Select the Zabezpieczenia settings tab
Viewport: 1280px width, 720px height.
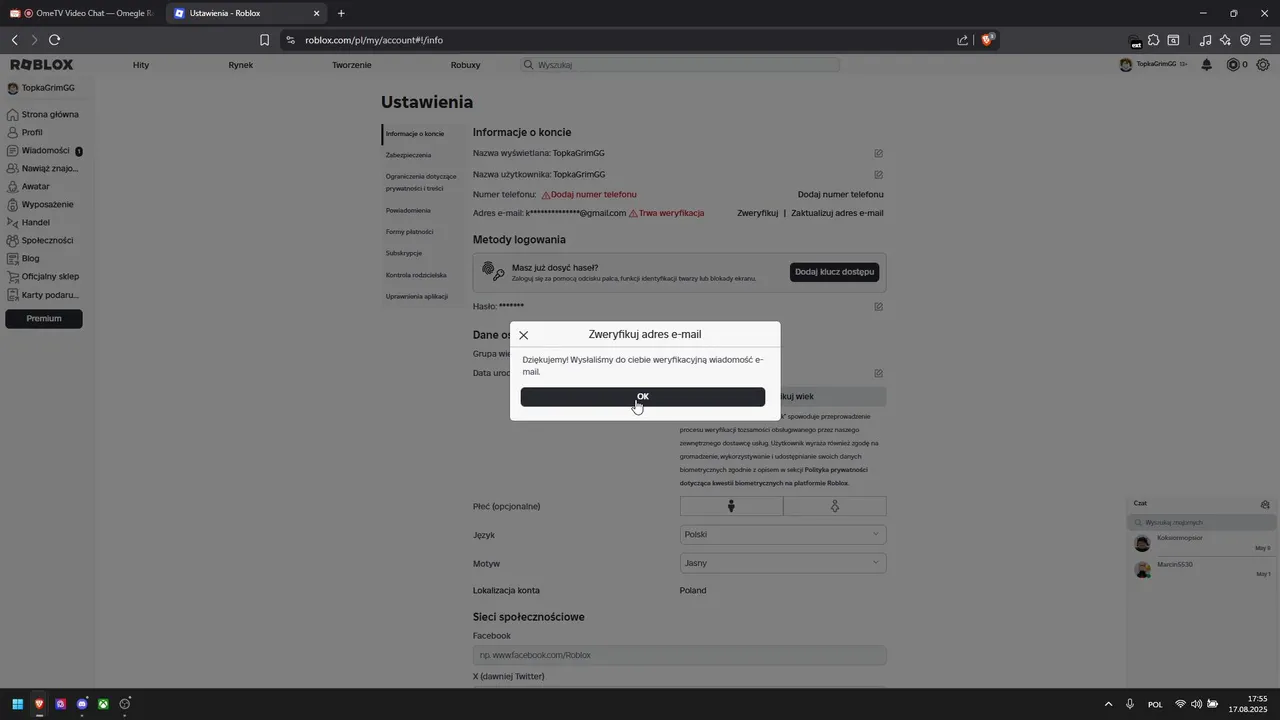[x=409, y=155]
